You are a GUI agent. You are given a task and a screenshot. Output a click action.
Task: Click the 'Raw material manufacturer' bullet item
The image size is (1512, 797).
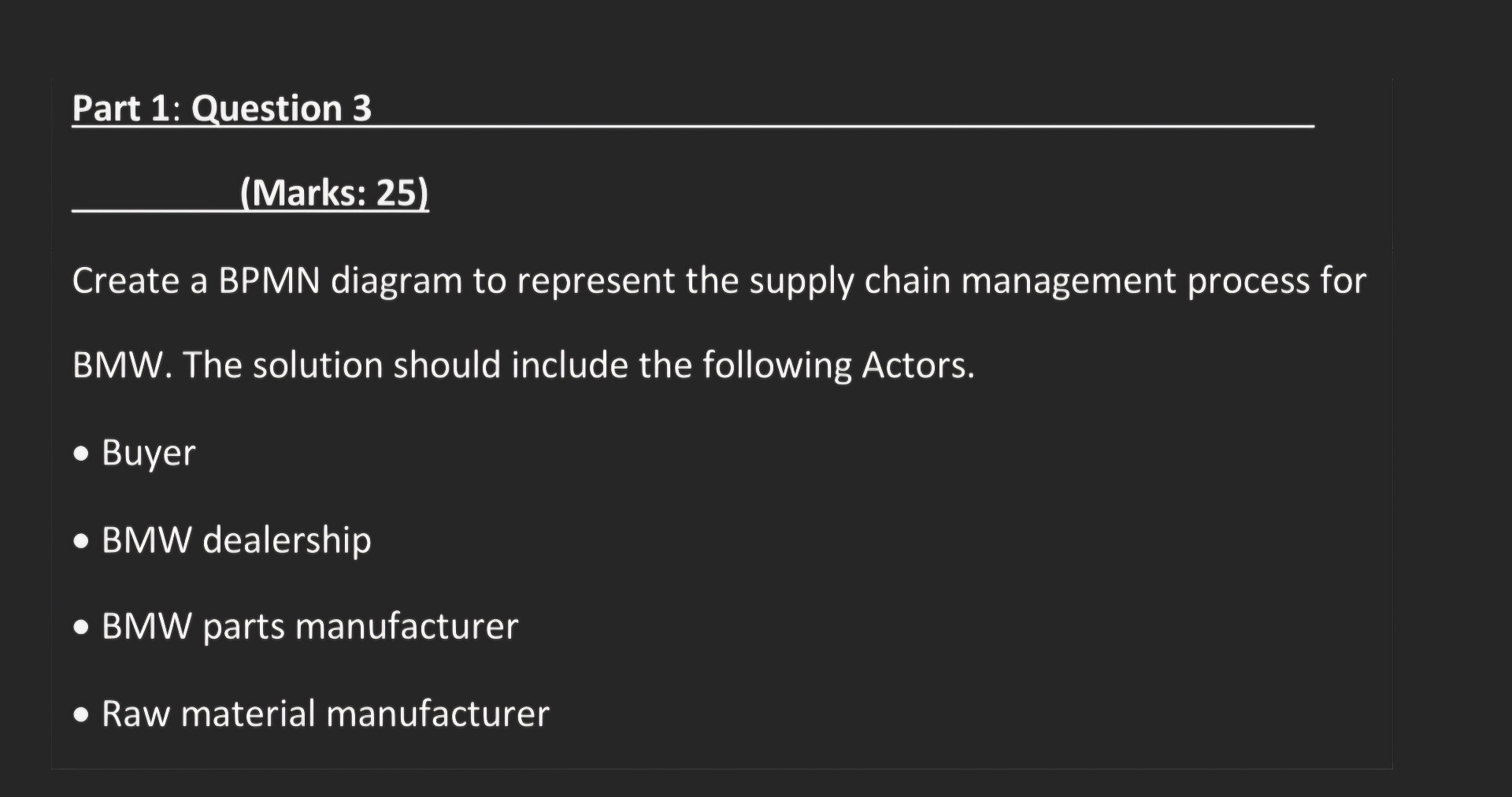[325, 714]
